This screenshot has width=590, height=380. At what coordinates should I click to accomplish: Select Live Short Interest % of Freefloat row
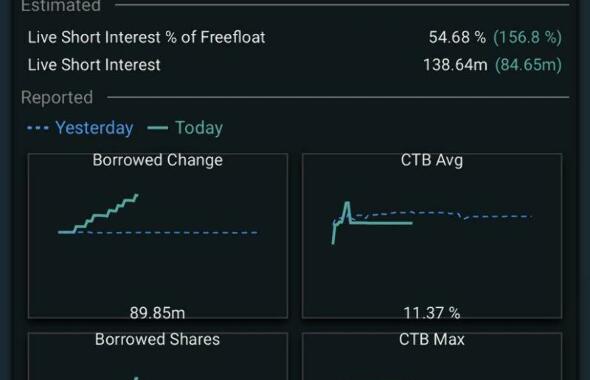click(295, 37)
